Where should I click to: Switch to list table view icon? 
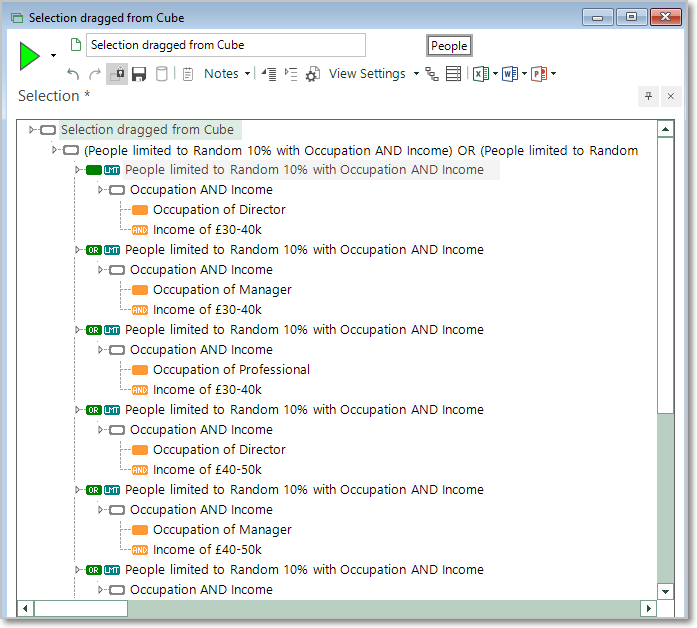pos(453,74)
